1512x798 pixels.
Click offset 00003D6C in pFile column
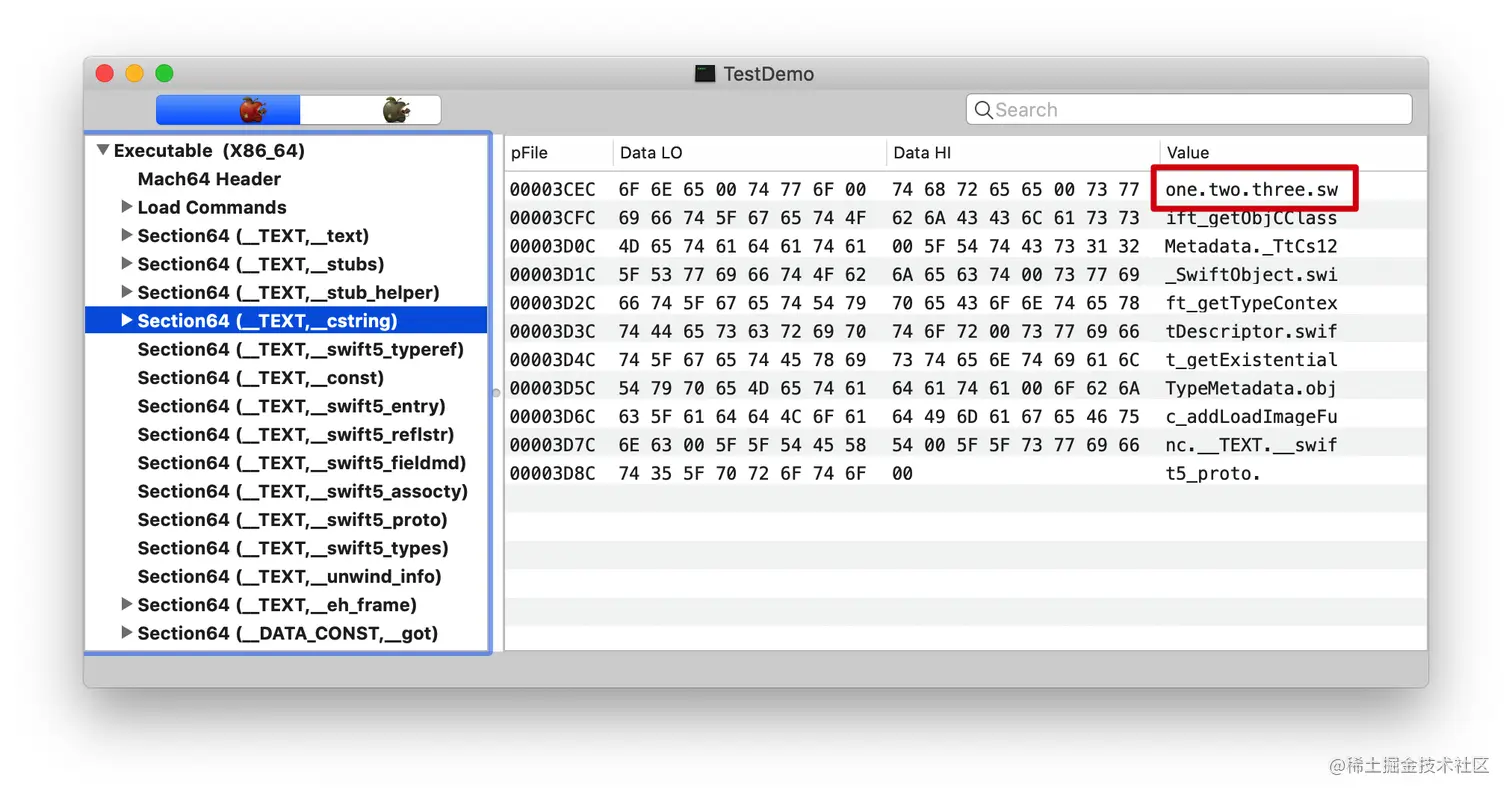point(552,416)
